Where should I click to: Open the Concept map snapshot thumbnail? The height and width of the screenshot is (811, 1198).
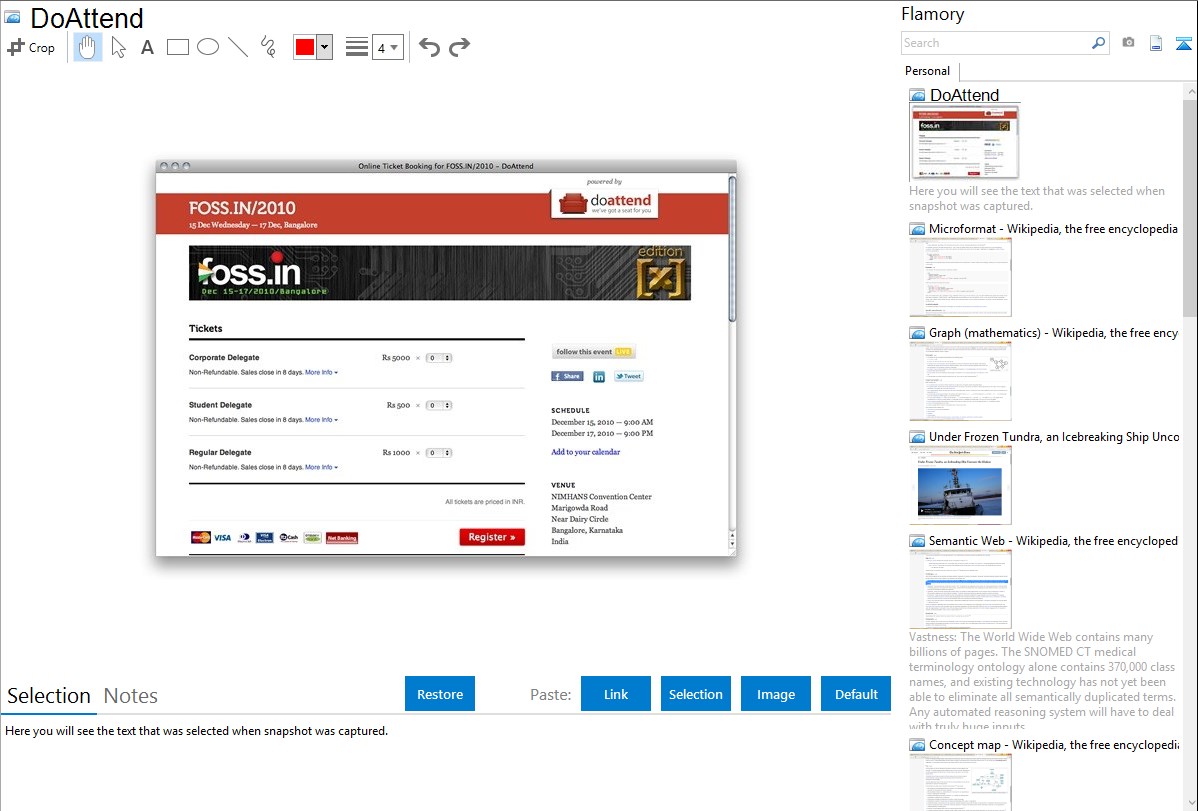pyautogui.click(x=960, y=783)
